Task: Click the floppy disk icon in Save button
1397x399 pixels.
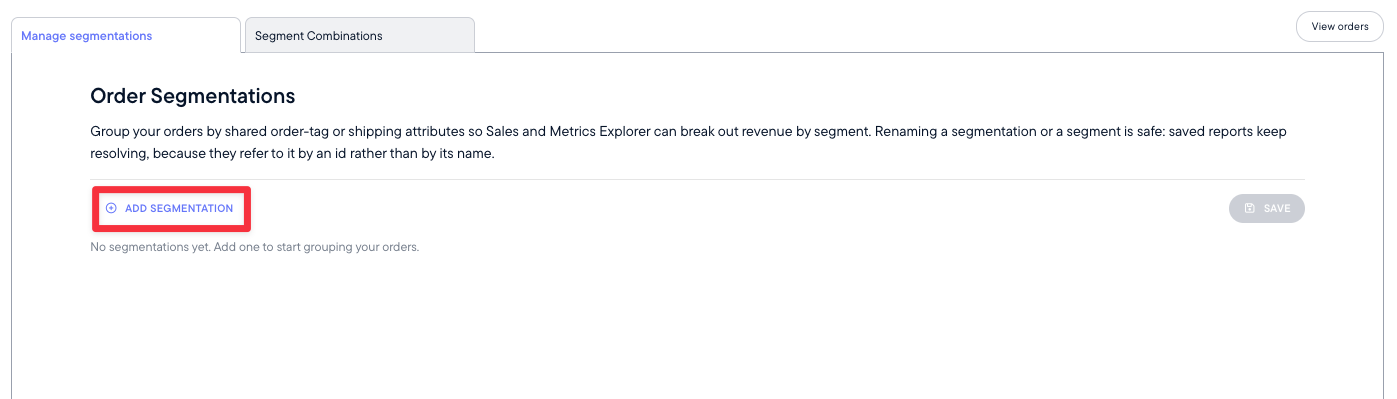Action: (x=1249, y=208)
